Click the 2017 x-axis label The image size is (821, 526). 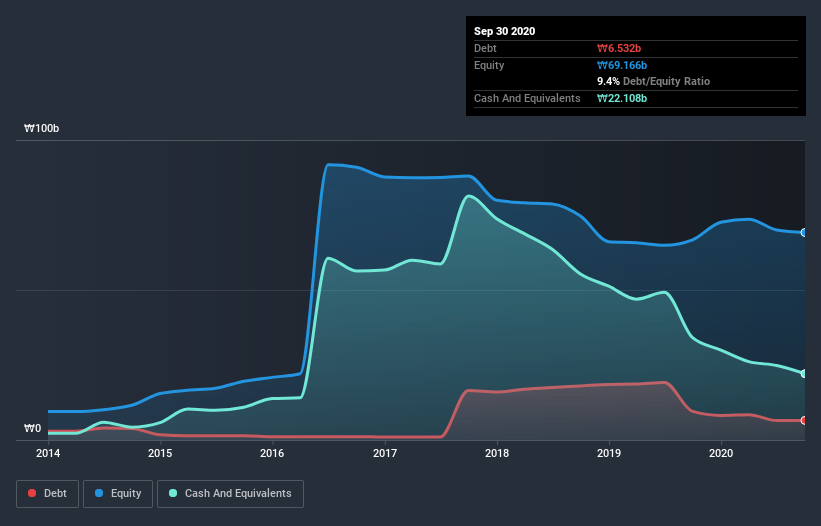point(385,453)
